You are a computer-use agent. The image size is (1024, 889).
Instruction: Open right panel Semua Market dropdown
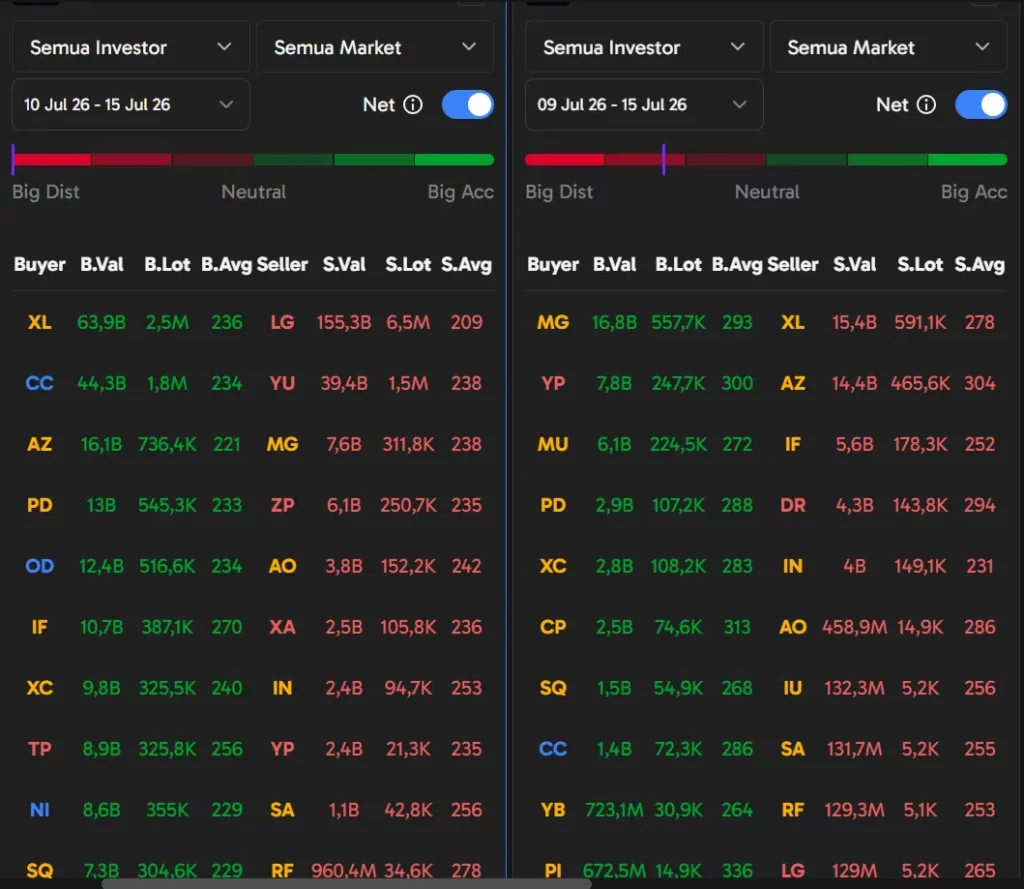888,47
